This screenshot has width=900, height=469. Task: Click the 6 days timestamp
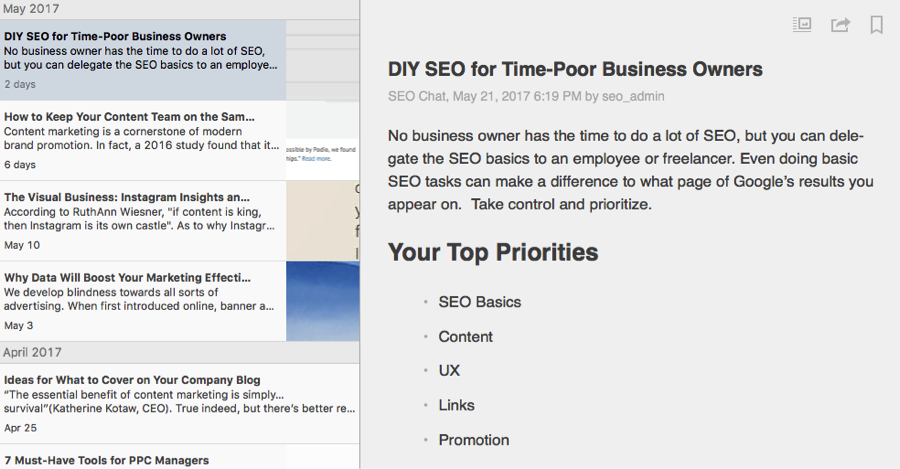click(x=20, y=165)
